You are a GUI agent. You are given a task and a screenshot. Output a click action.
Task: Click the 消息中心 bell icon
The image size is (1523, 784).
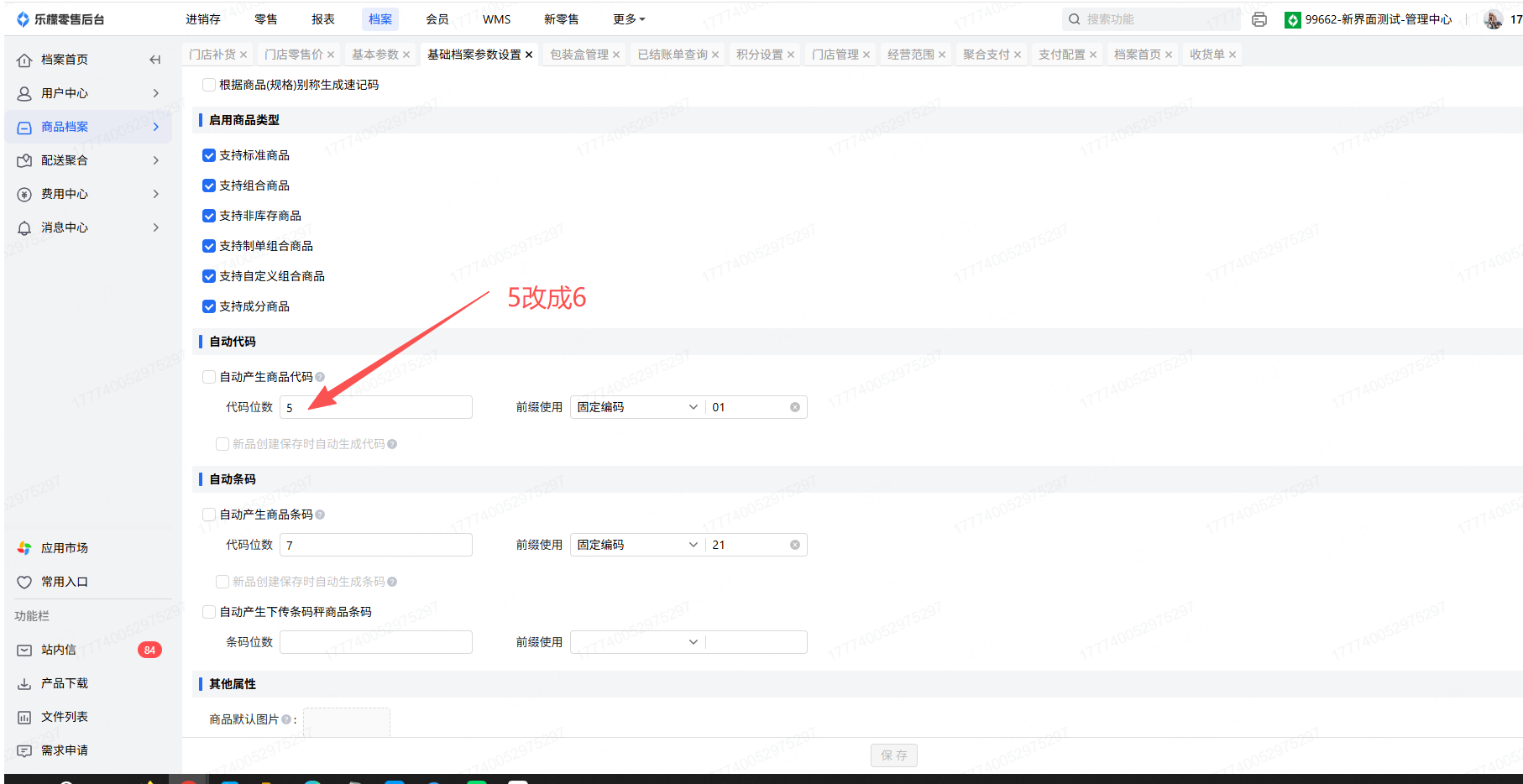click(24, 227)
